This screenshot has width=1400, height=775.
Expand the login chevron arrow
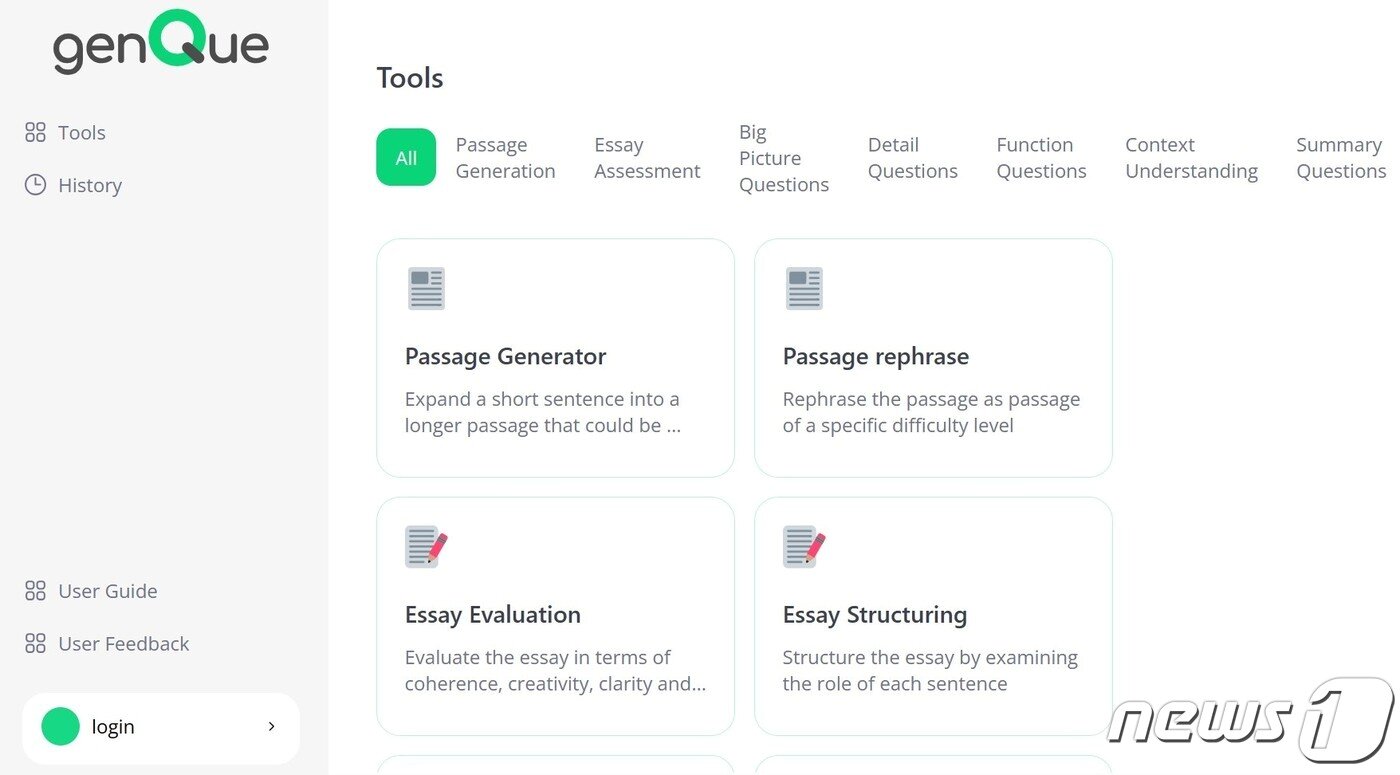tap(271, 727)
